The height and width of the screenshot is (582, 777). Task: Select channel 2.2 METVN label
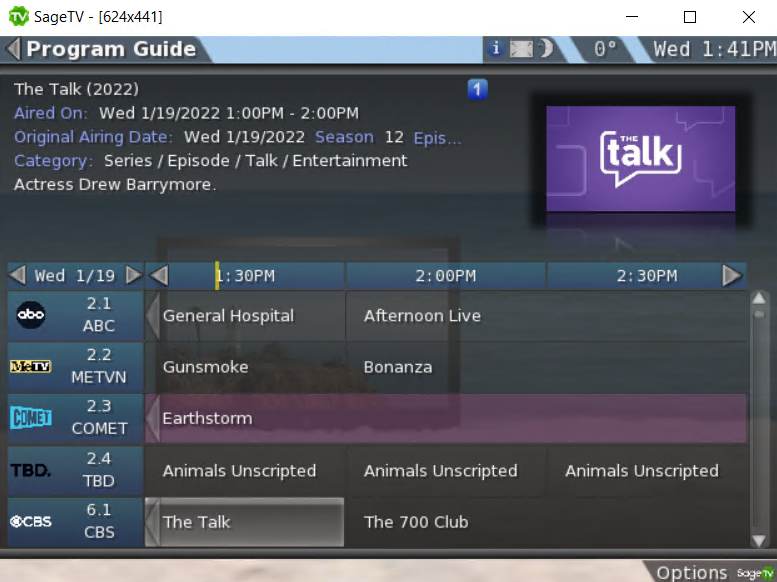point(99,366)
